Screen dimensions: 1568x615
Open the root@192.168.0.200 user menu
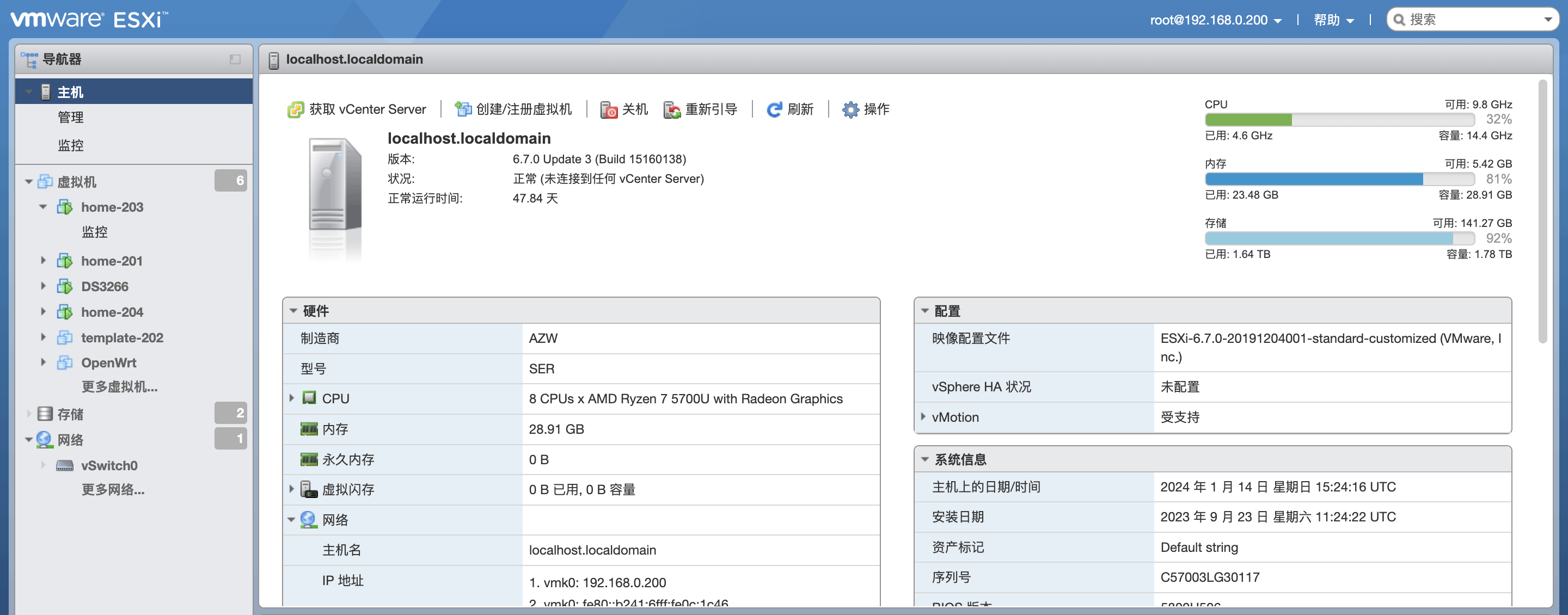[1216, 20]
